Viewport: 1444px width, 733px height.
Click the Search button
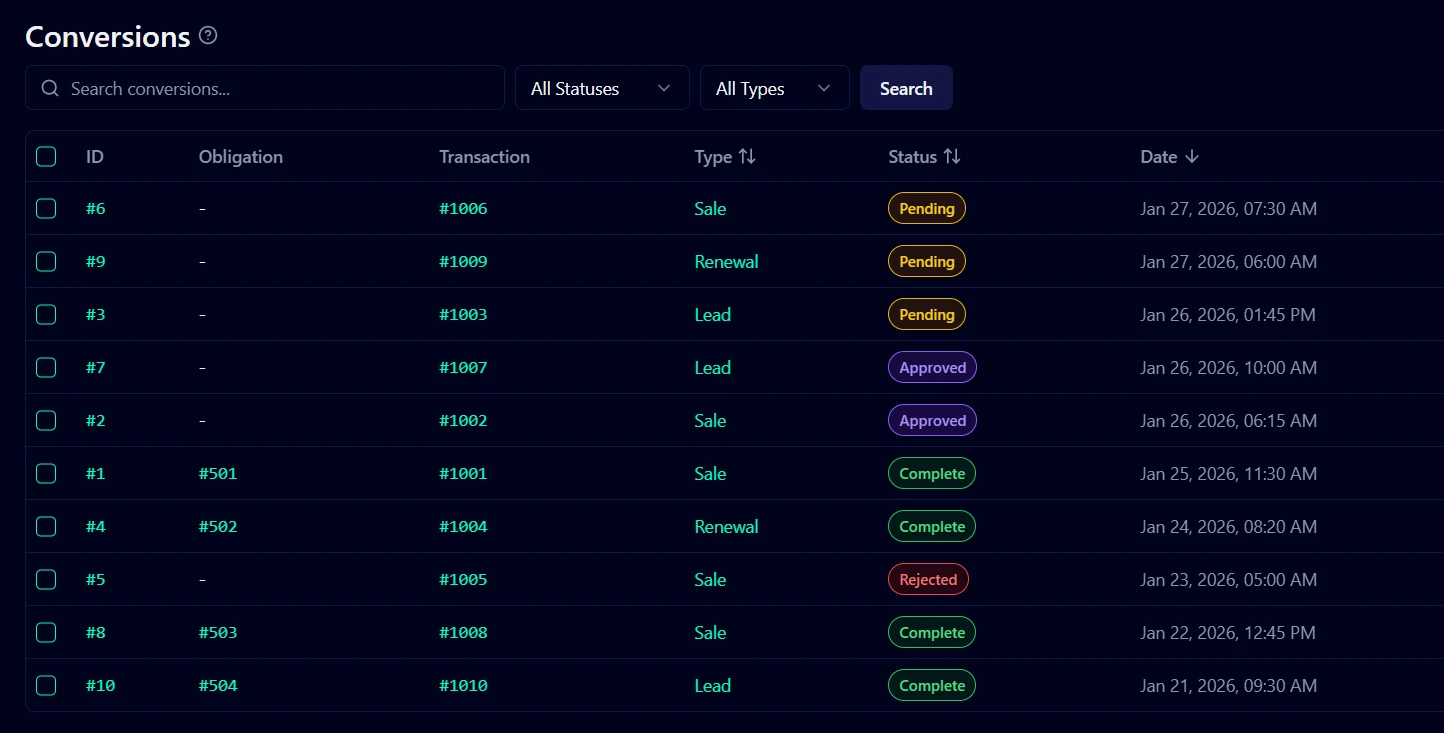click(906, 88)
